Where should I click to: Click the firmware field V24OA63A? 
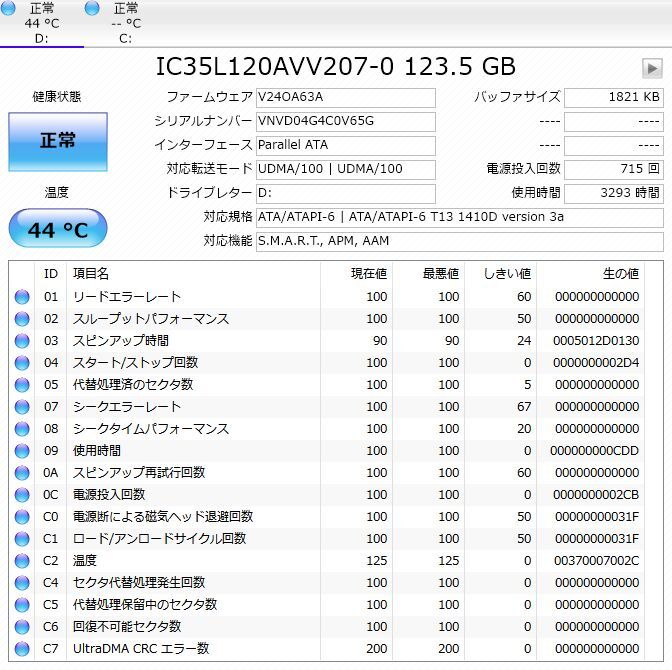tap(345, 98)
